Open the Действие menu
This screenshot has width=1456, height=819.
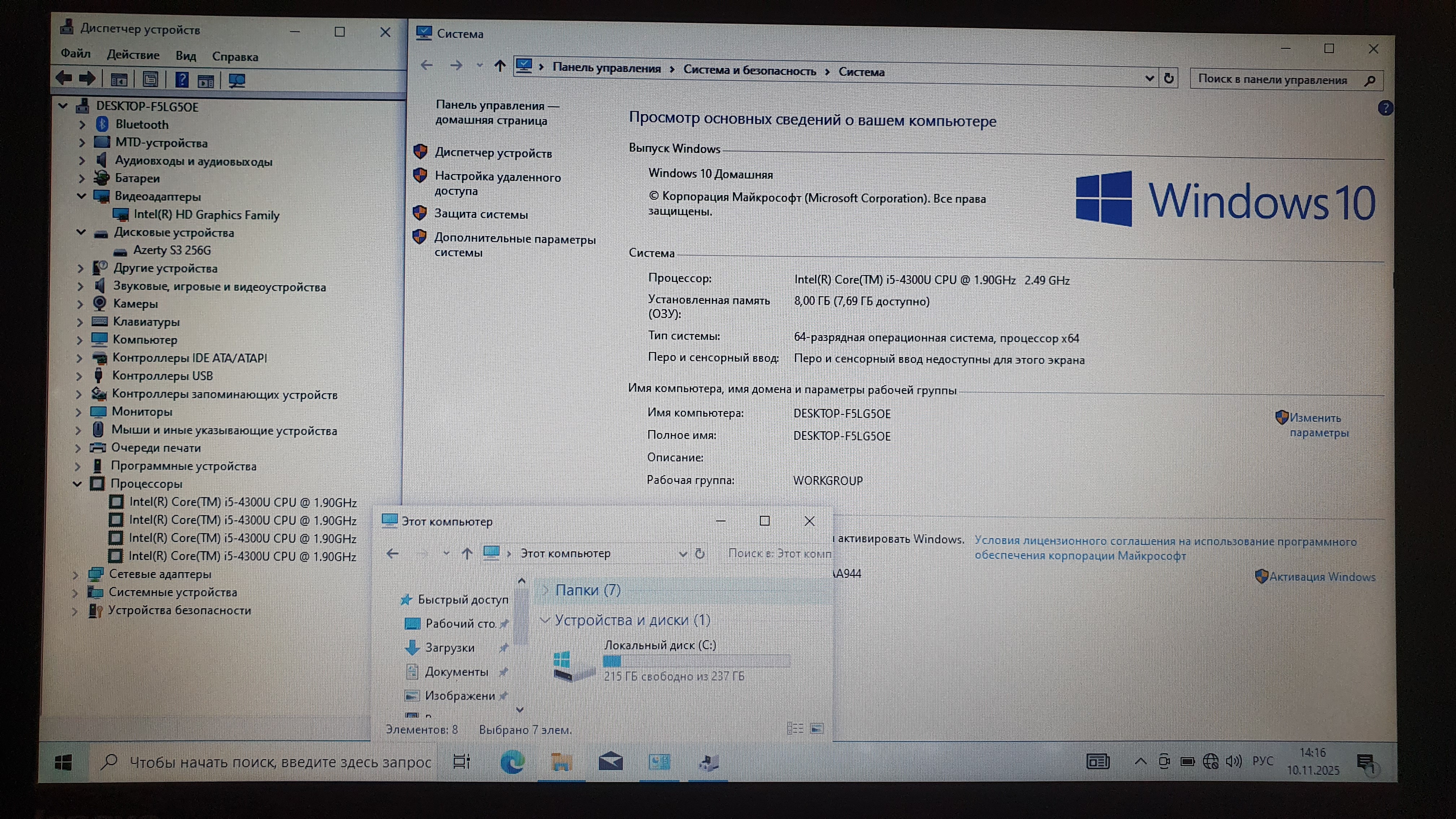133,55
